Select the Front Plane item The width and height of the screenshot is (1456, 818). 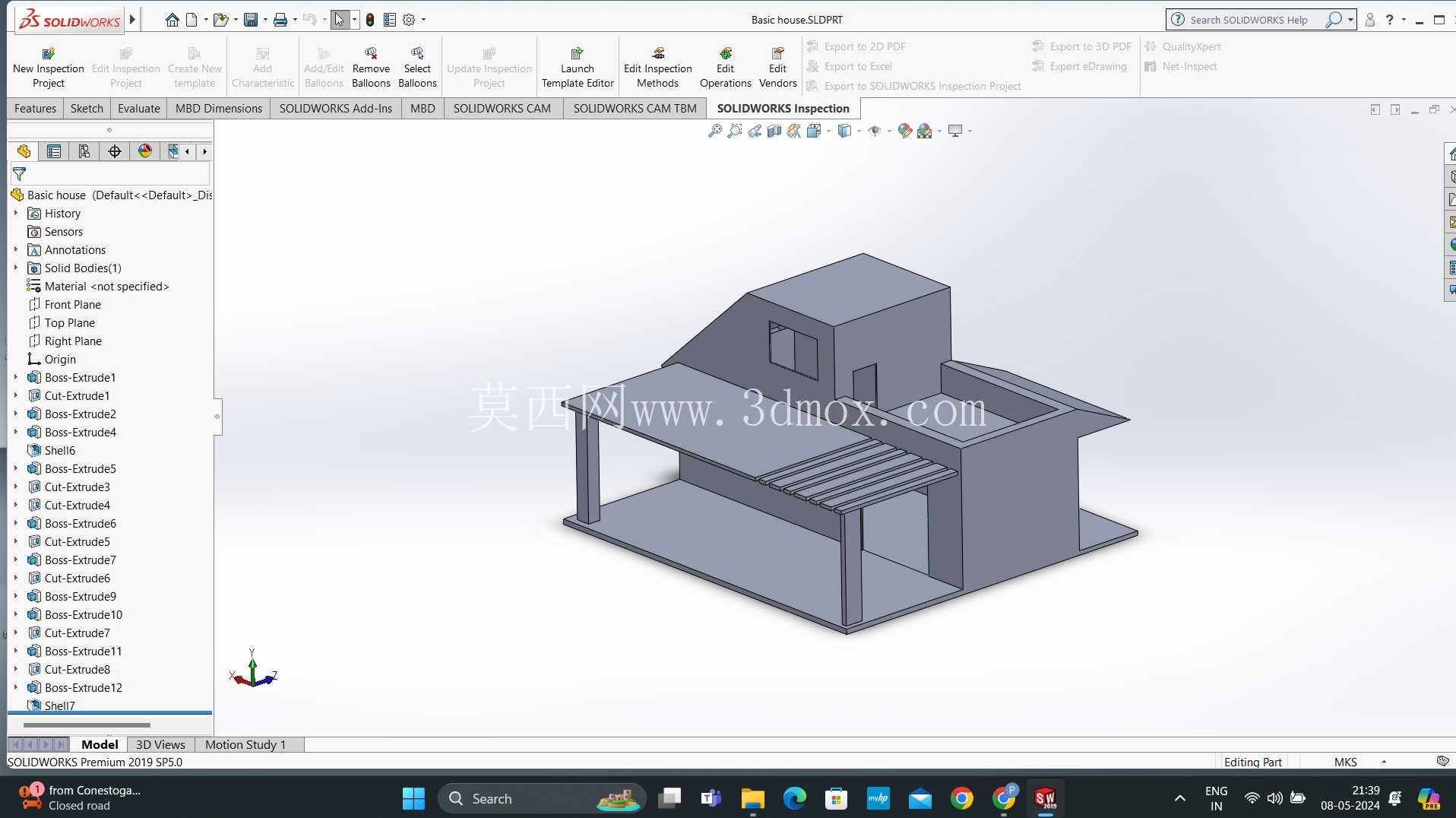click(x=73, y=305)
